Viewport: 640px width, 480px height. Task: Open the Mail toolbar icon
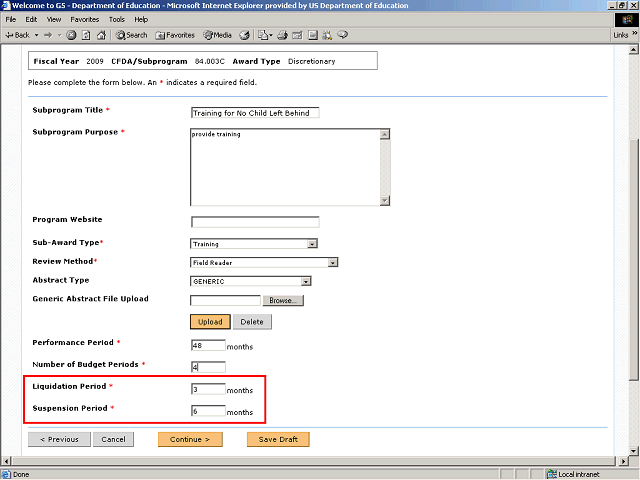264,35
